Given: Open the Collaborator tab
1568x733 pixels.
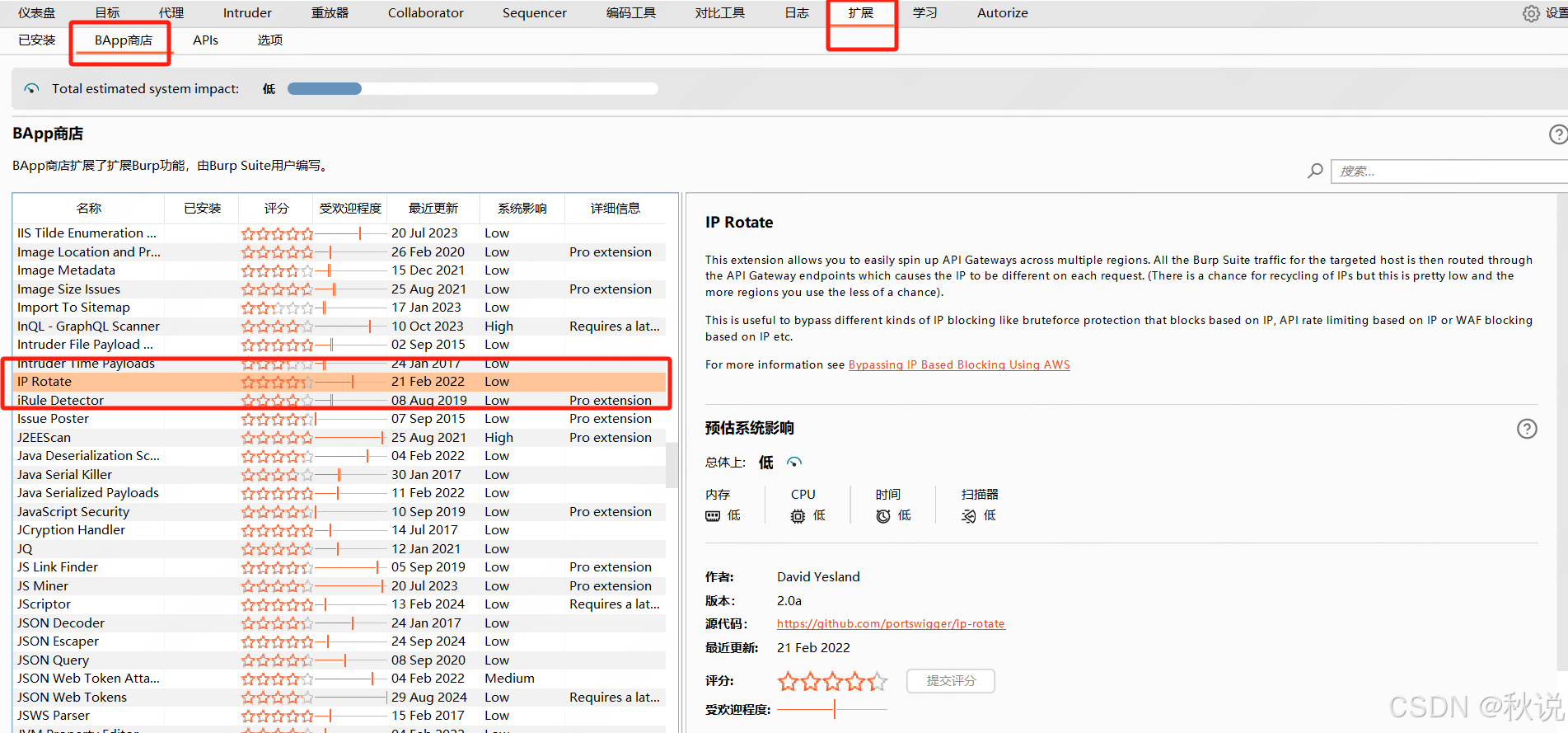Looking at the screenshot, I should [x=426, y=13].
